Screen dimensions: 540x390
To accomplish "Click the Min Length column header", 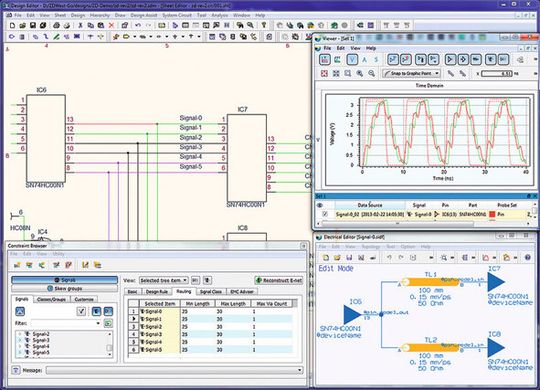I will (198, 304).
